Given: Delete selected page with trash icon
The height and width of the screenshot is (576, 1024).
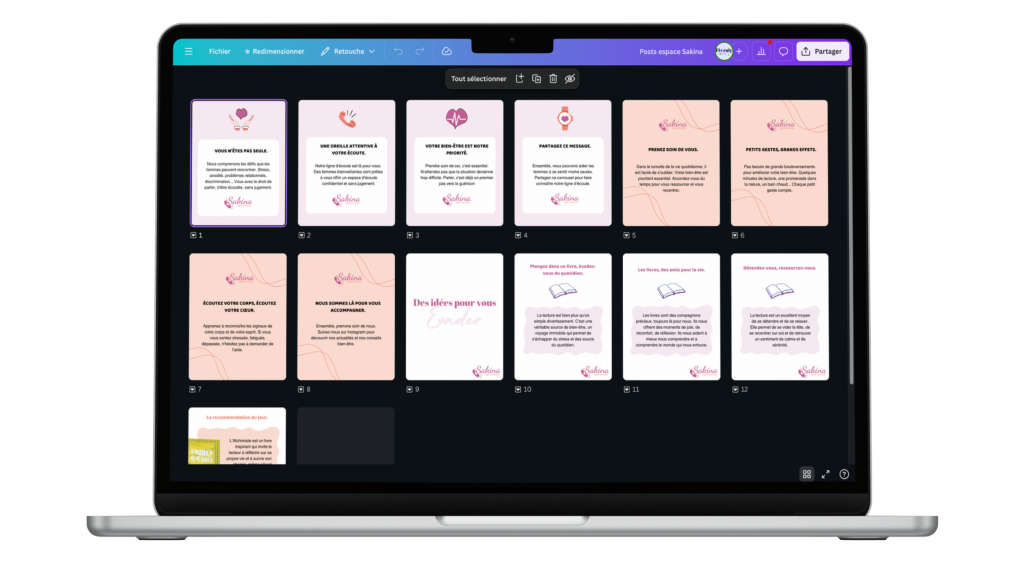Looking at the screenshot, I should [x=553, y=78].
